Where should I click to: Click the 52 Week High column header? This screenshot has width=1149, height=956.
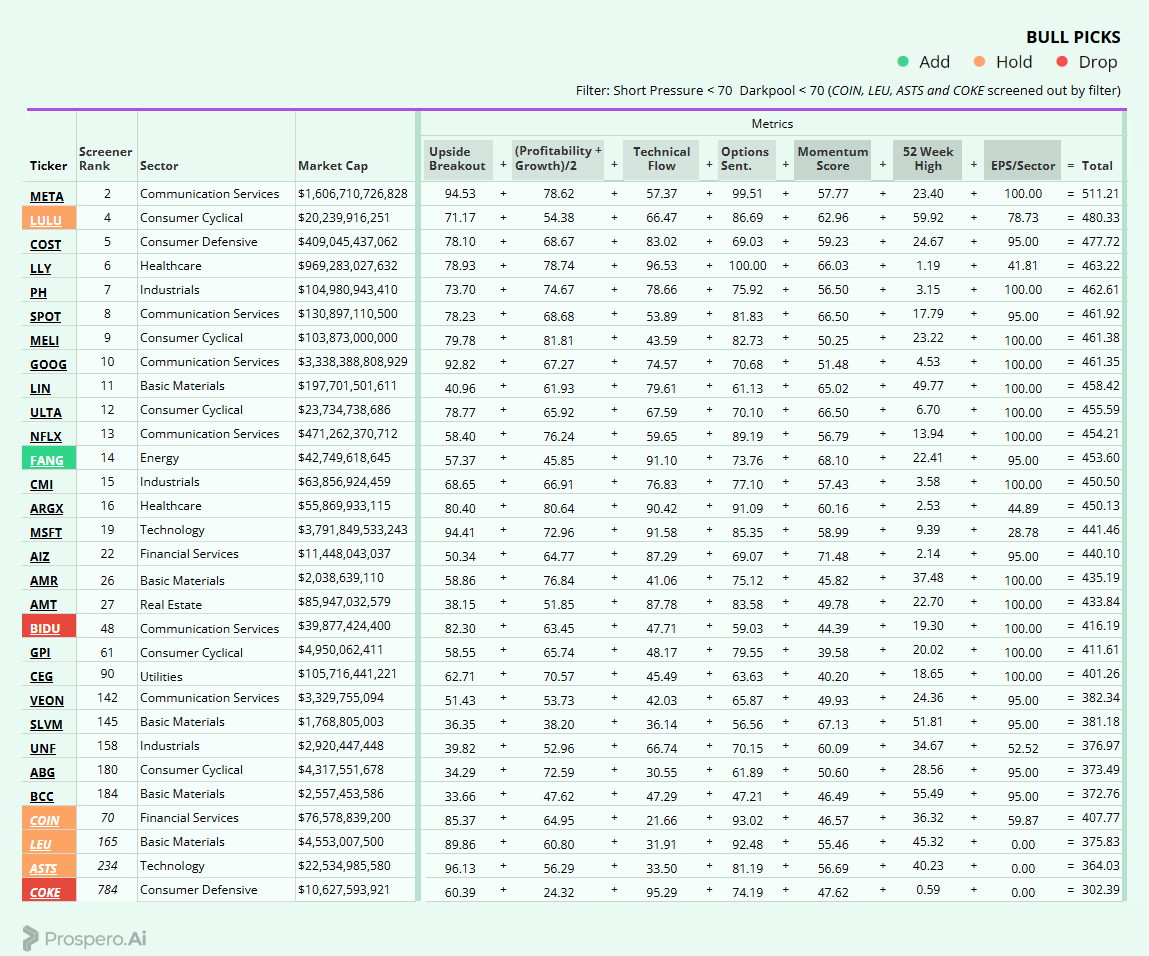pos(928,159)
